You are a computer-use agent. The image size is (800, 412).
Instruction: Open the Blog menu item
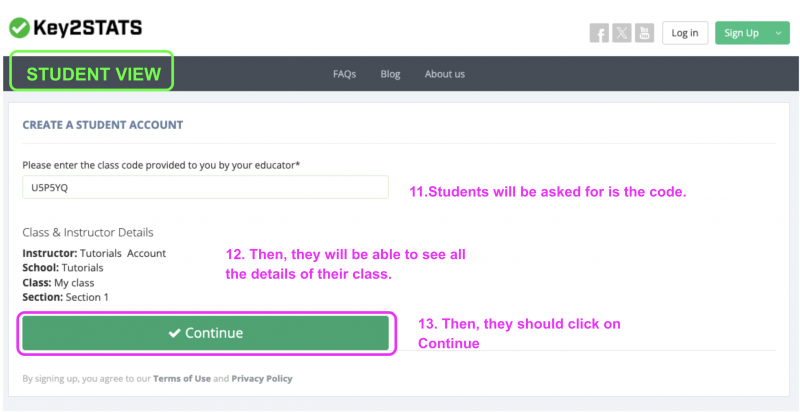(x=390, y=74)
